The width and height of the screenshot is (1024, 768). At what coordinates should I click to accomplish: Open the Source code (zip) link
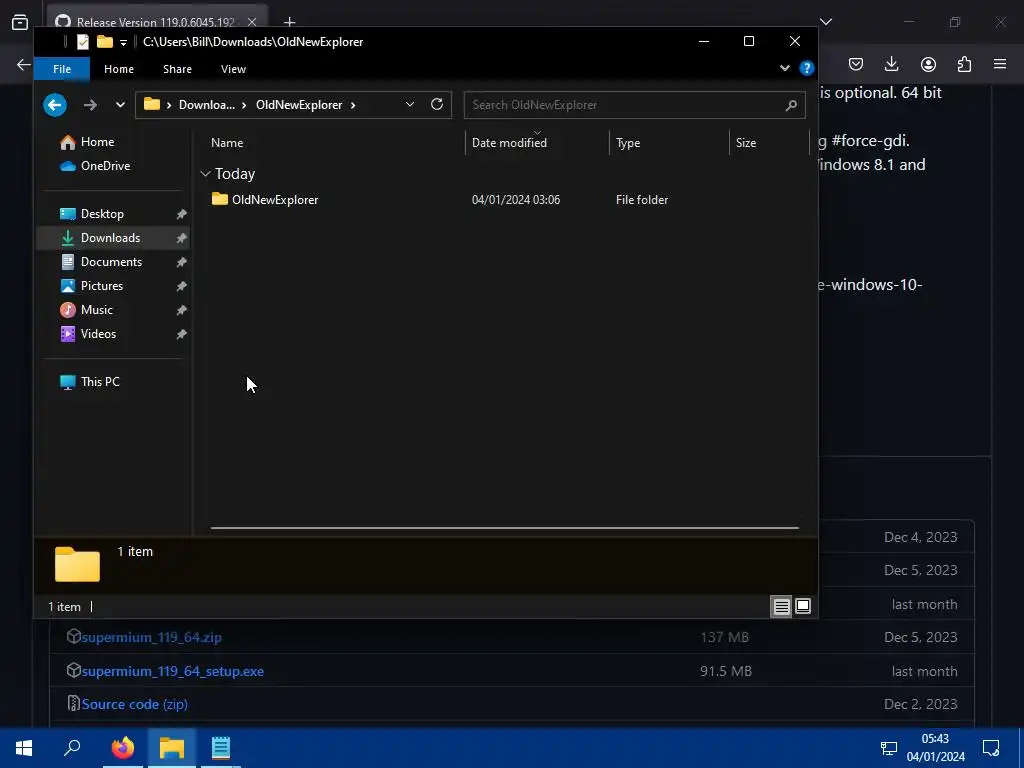click(x=135, y=704)
